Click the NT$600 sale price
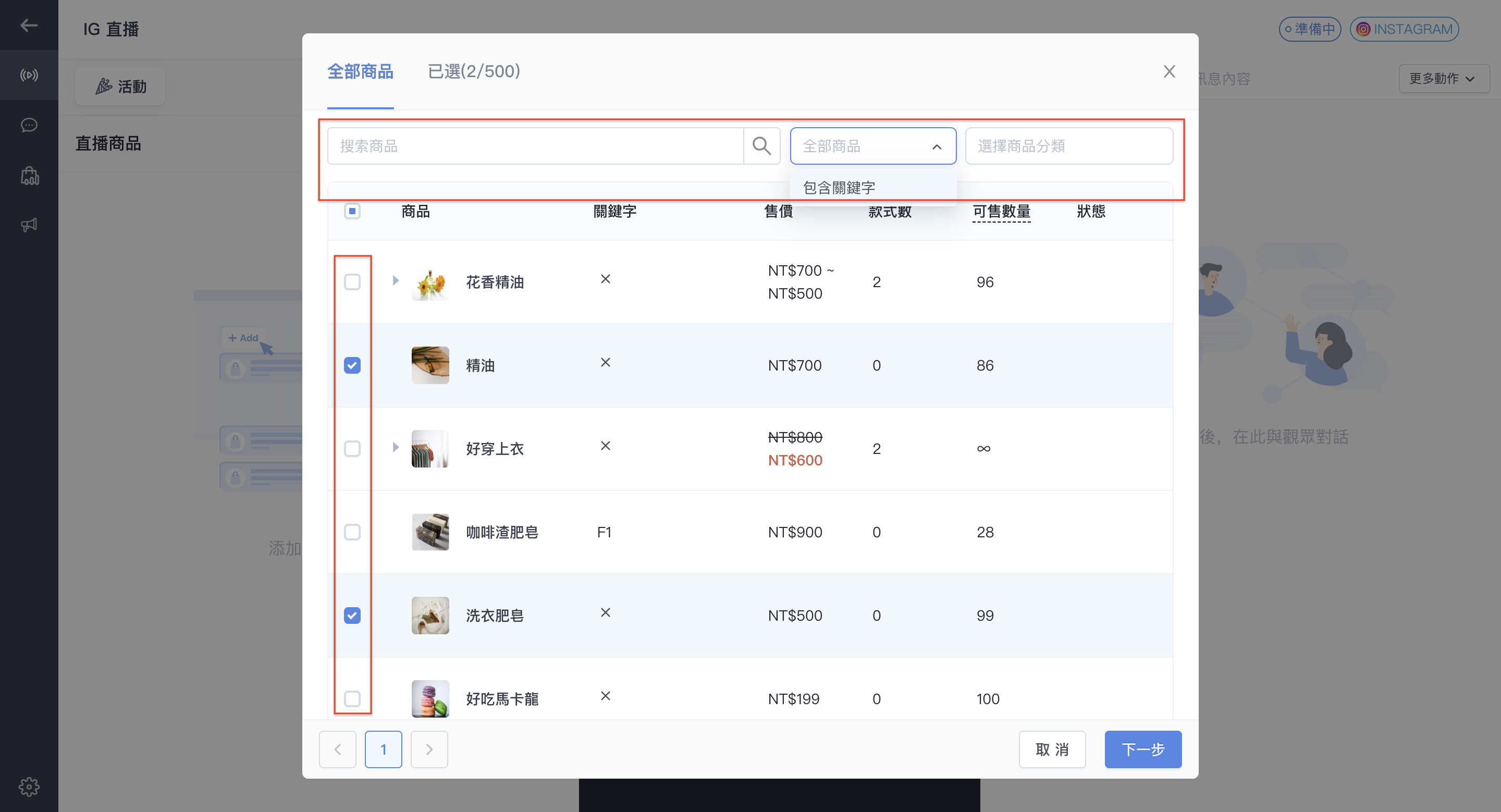 [x=795, y=460]
